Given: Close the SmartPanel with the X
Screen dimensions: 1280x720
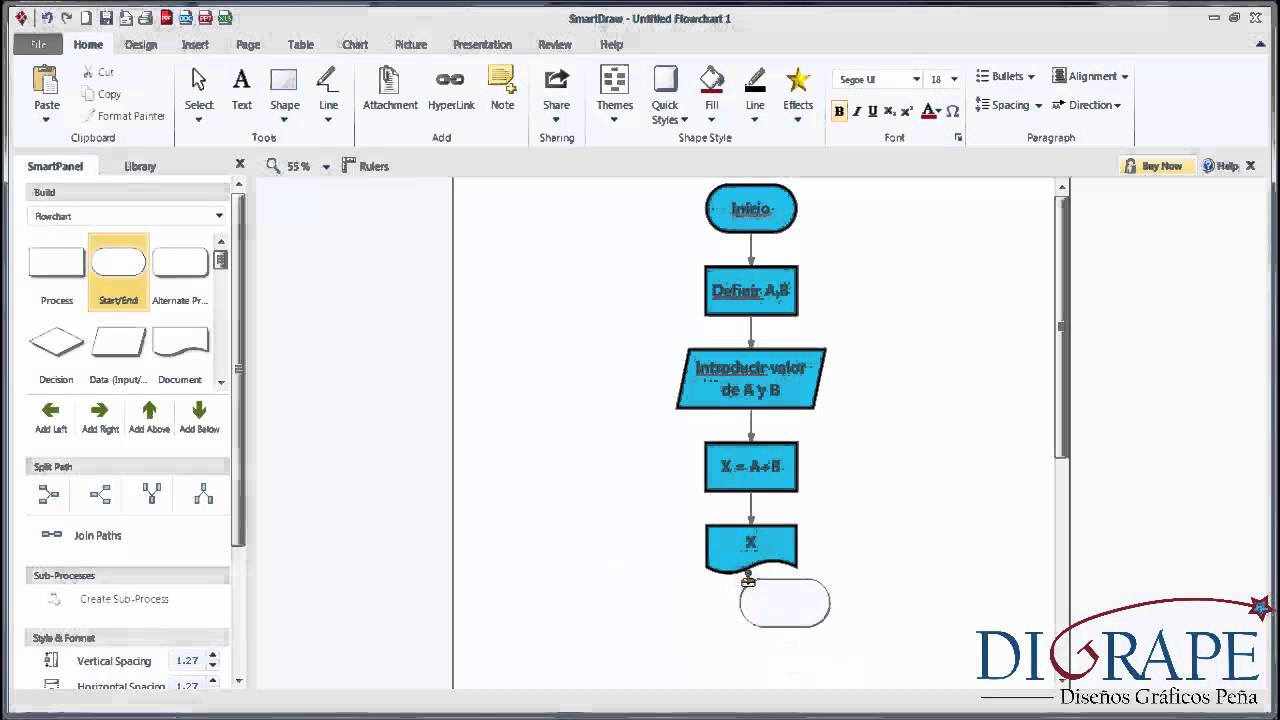Looking at the screenshot, I should coord(240,164).
